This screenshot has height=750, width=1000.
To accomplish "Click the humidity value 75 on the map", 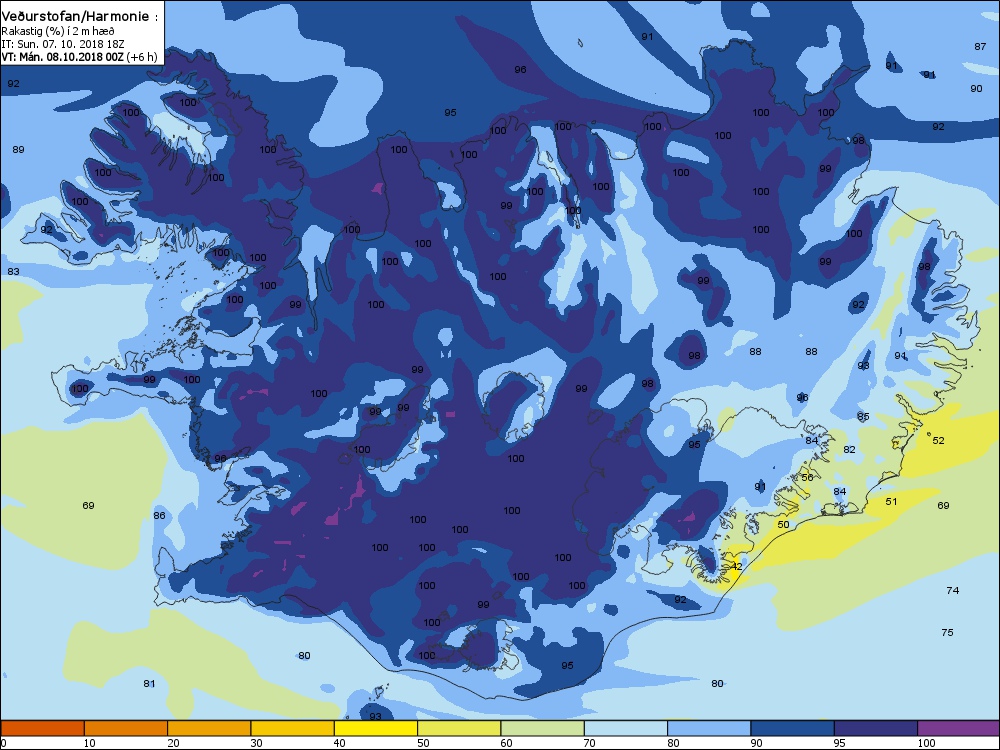I will click(948, 633).
